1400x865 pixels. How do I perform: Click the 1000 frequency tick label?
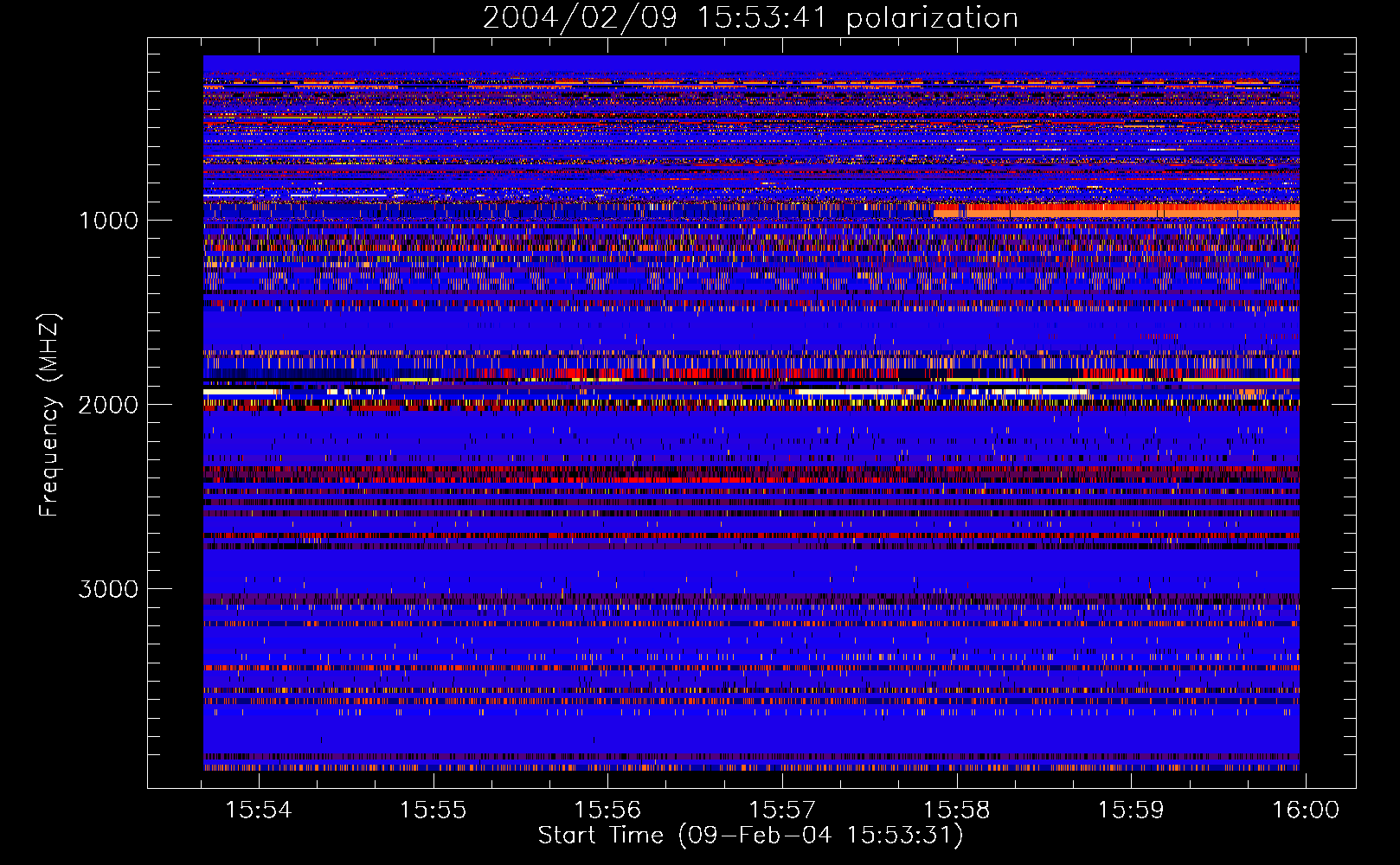pos(108,220)
